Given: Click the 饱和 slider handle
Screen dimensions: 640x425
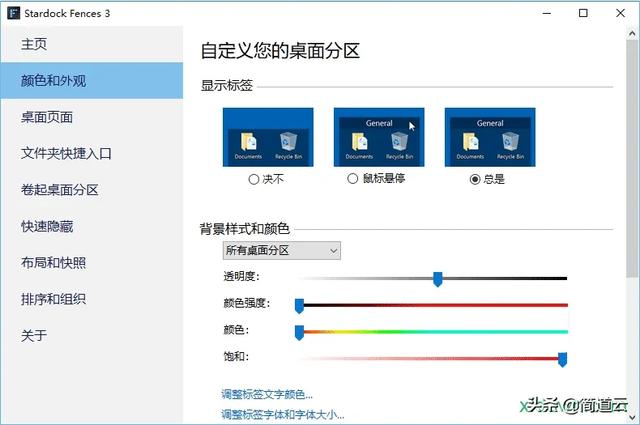Looking at the screenshot, I should pos(562,360).
